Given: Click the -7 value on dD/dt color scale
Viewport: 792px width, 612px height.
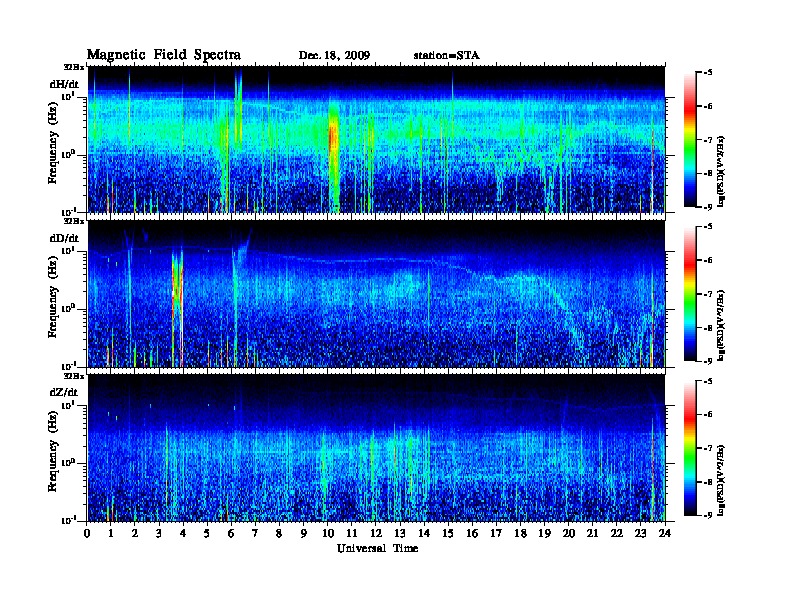Looking at the screenshot, I should [x=708, y=294].
